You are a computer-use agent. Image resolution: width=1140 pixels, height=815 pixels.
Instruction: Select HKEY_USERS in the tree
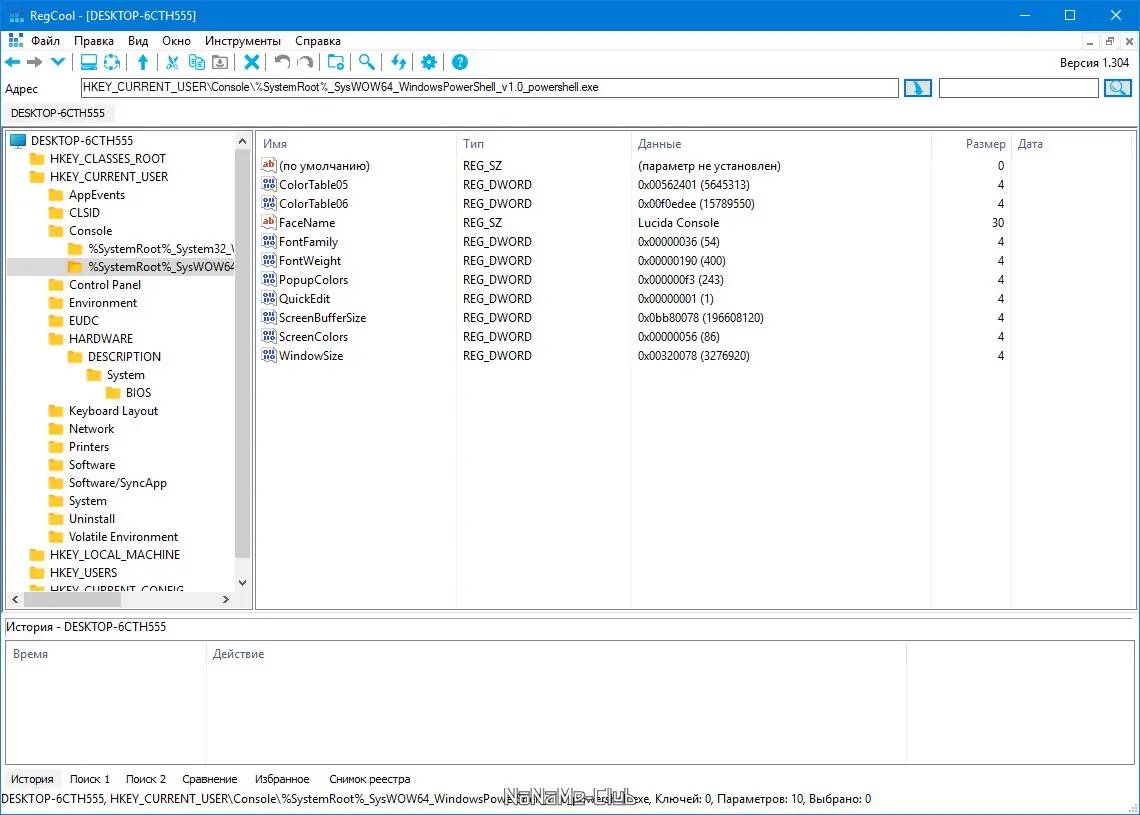(83, 573)
